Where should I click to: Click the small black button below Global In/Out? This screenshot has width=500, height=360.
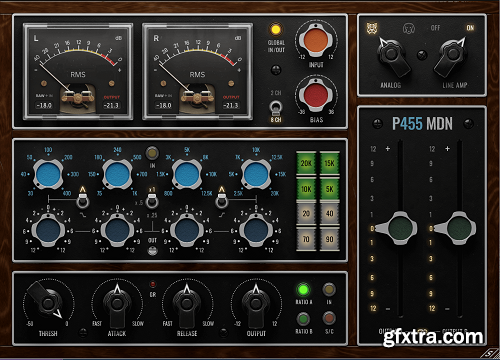(x=276, y=70)
